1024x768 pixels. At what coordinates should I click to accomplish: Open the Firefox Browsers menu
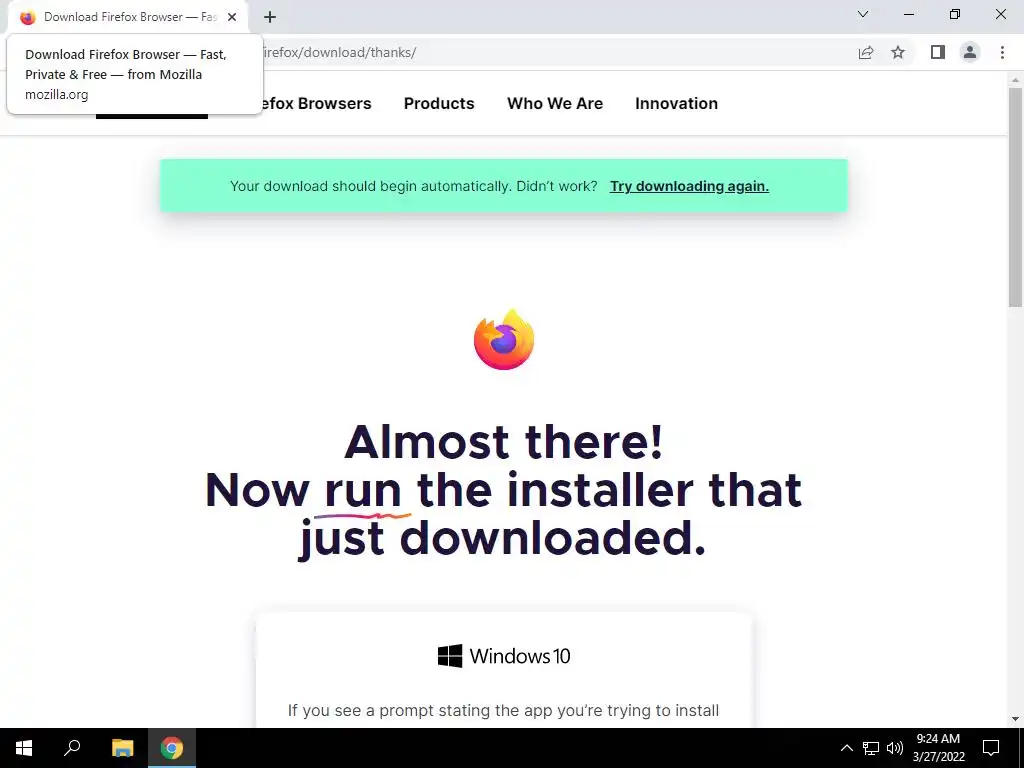[x=316, y=103]
